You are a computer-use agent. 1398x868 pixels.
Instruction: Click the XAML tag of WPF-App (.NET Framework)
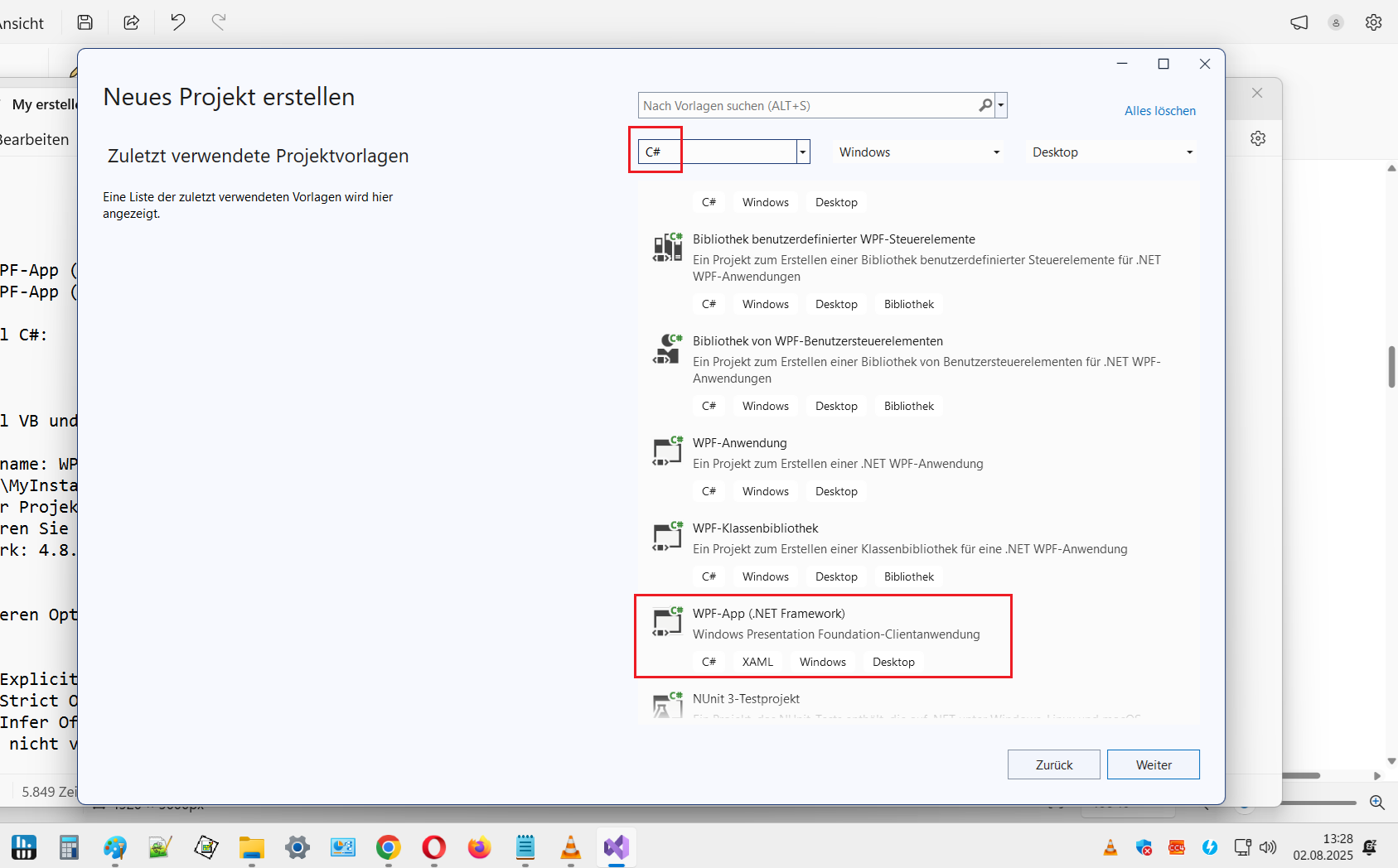757,662
